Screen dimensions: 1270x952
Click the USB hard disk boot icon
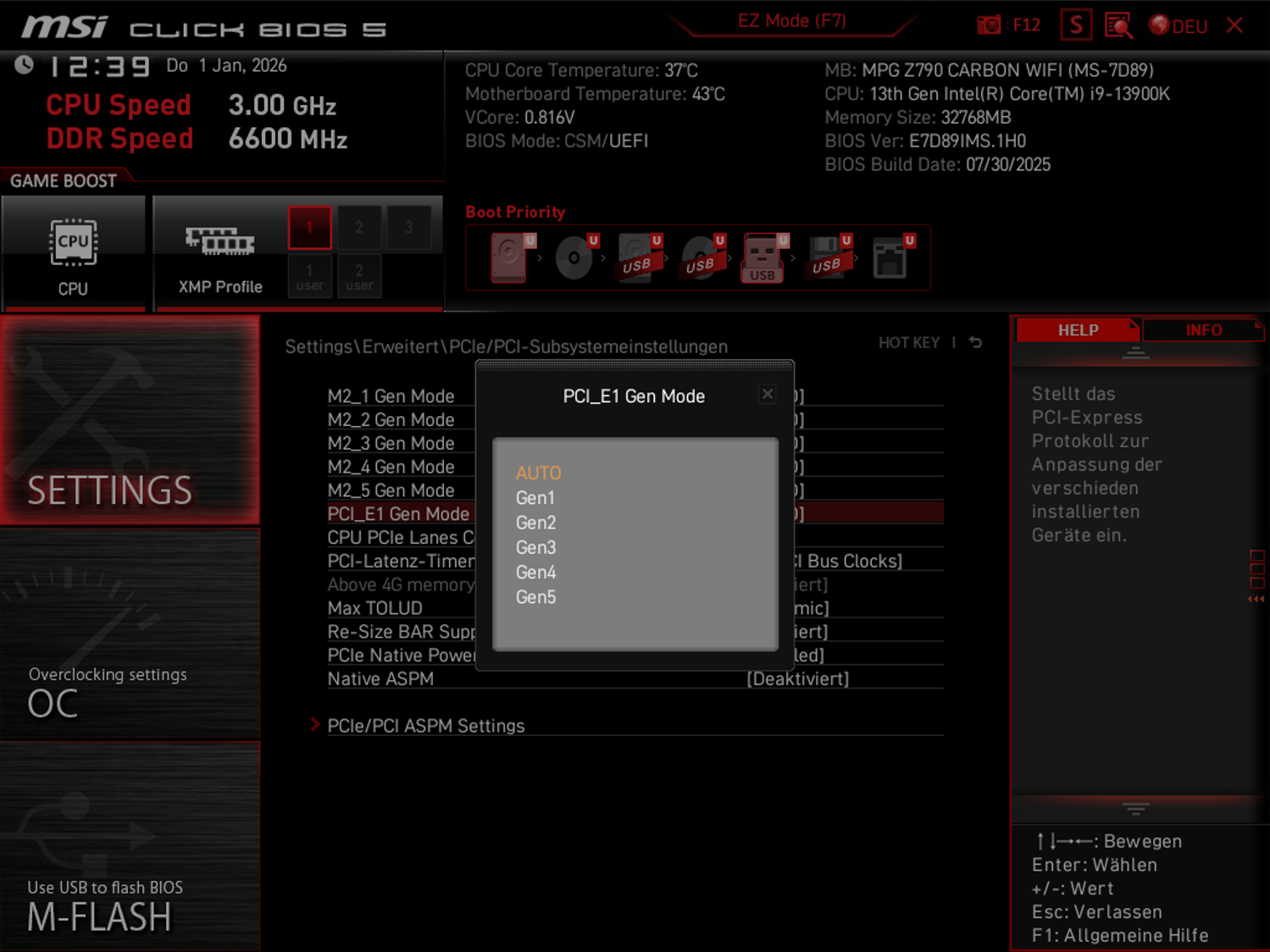click(x=639, y=257)
